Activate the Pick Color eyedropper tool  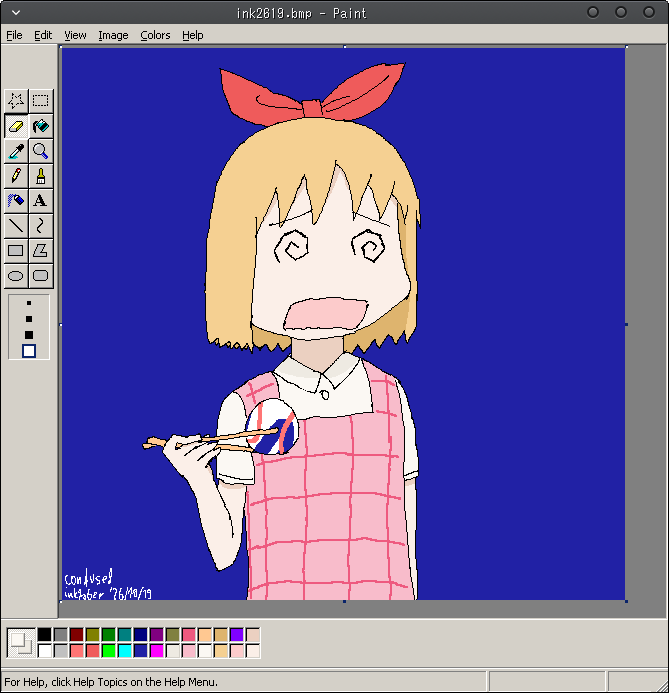[x=16, y=151]
